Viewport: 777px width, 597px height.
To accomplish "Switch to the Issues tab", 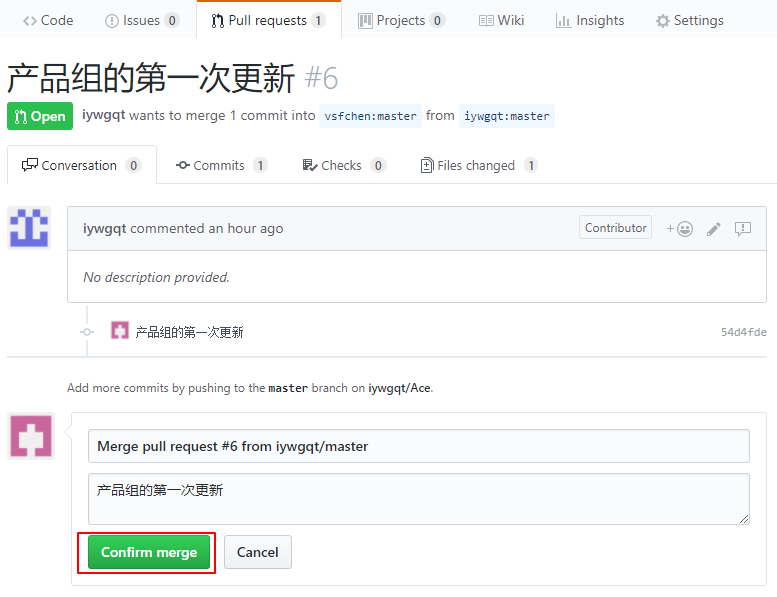I will click(142, 20).
